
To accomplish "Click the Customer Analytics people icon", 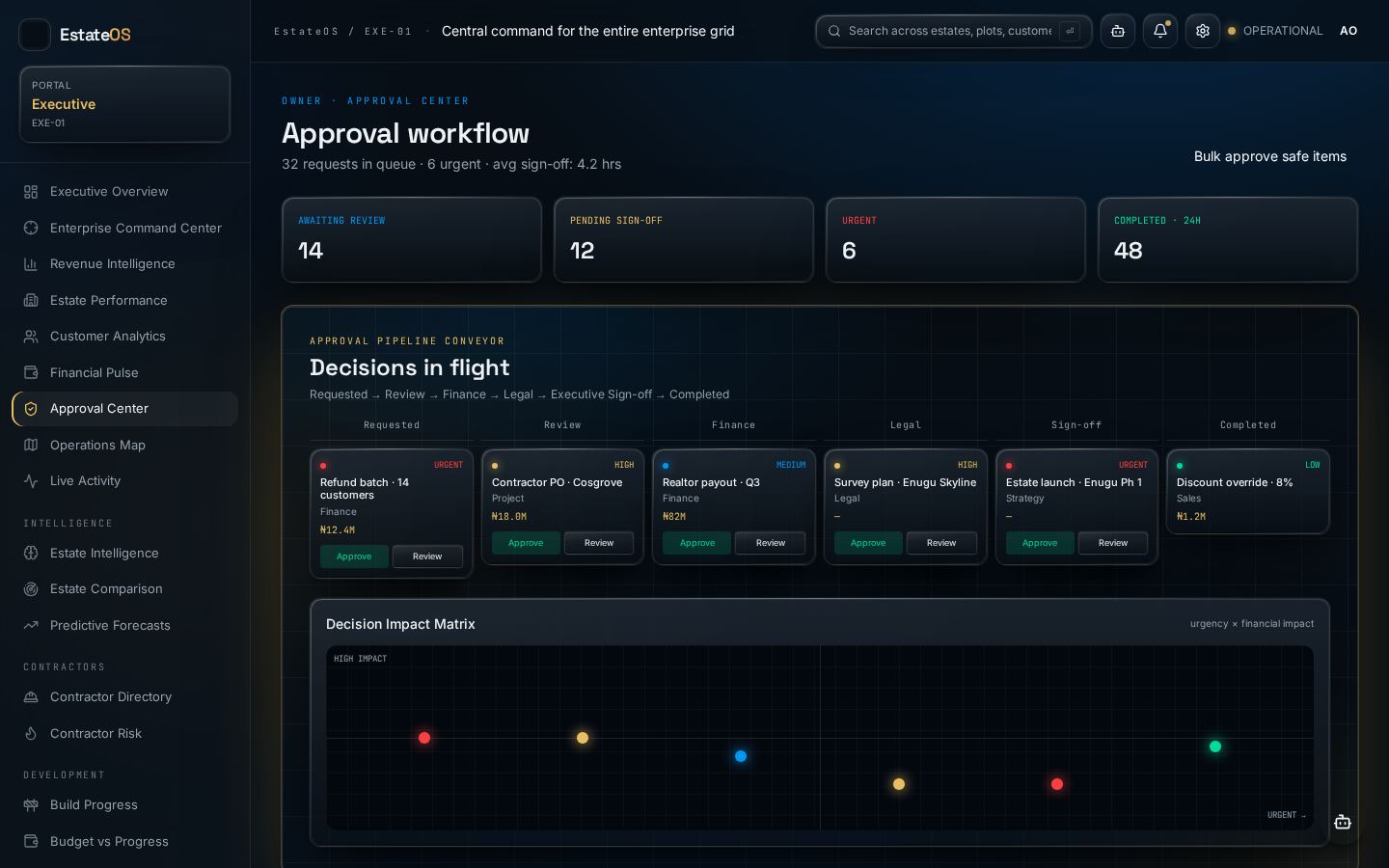I will tap(31, 337).
